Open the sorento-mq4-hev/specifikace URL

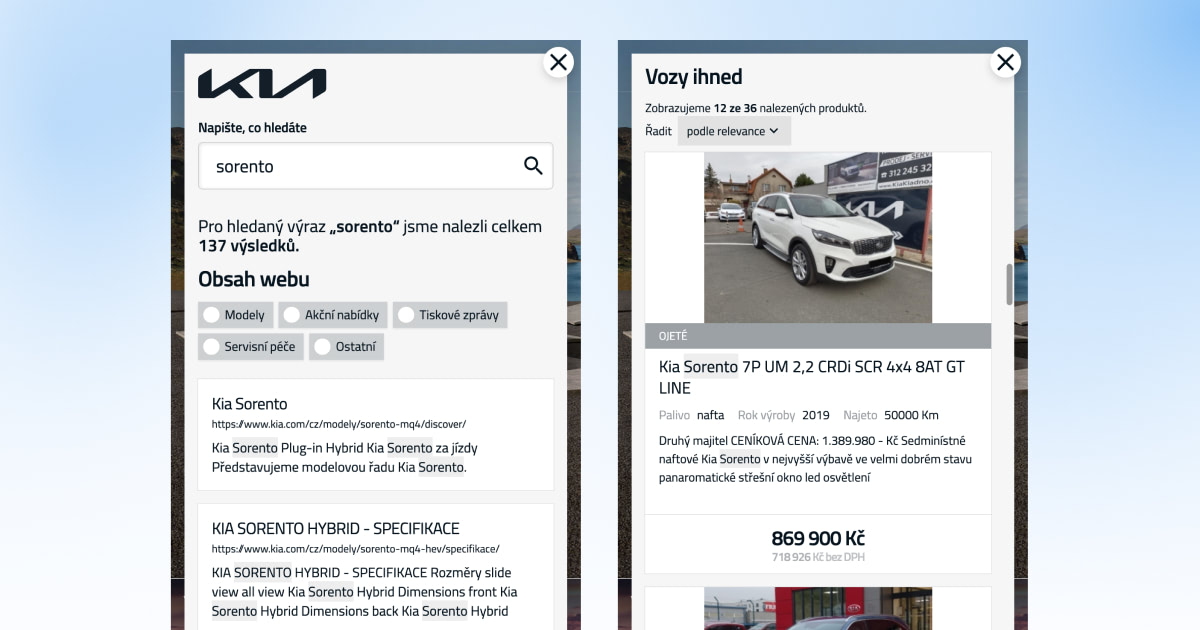point(356,549)
